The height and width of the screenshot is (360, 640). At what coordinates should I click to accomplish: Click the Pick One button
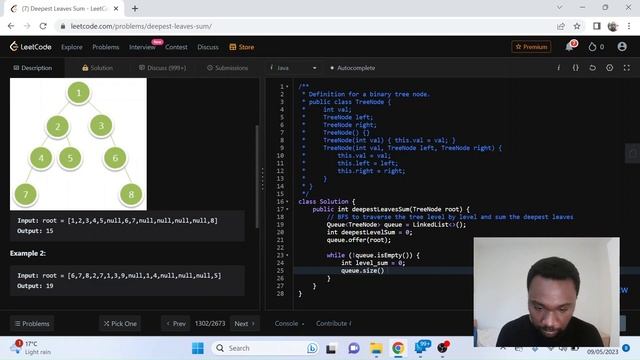tap(120, 324)
